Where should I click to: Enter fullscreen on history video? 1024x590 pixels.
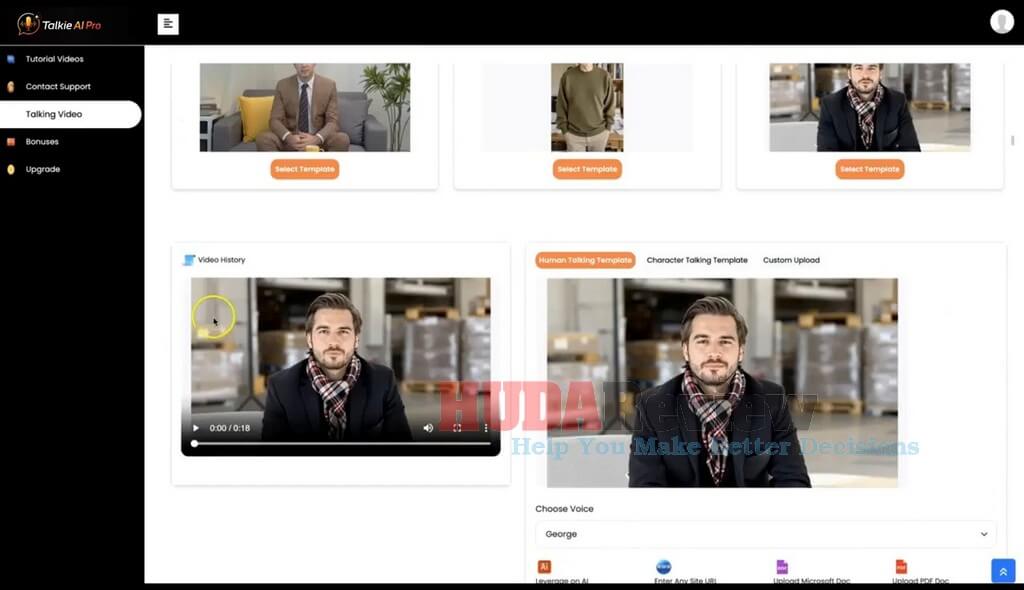tap(457, 428)
